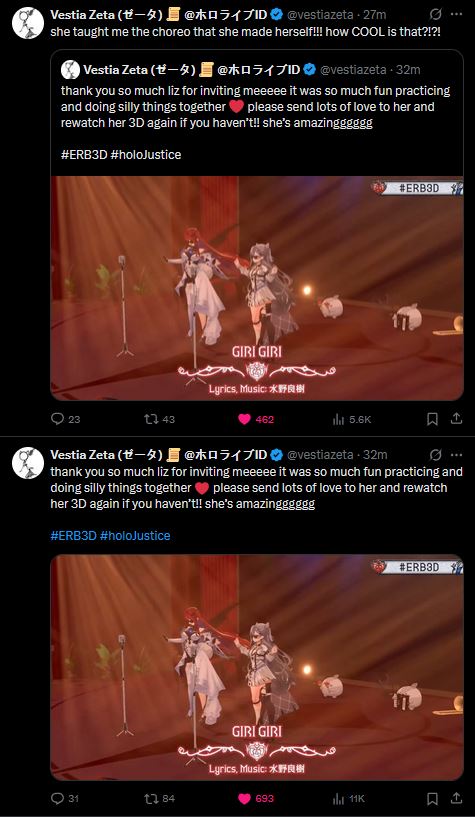Screen dimensions: 475x817
Task: Open the more options menu on the 32m tweet
Action: coord(456,455)
